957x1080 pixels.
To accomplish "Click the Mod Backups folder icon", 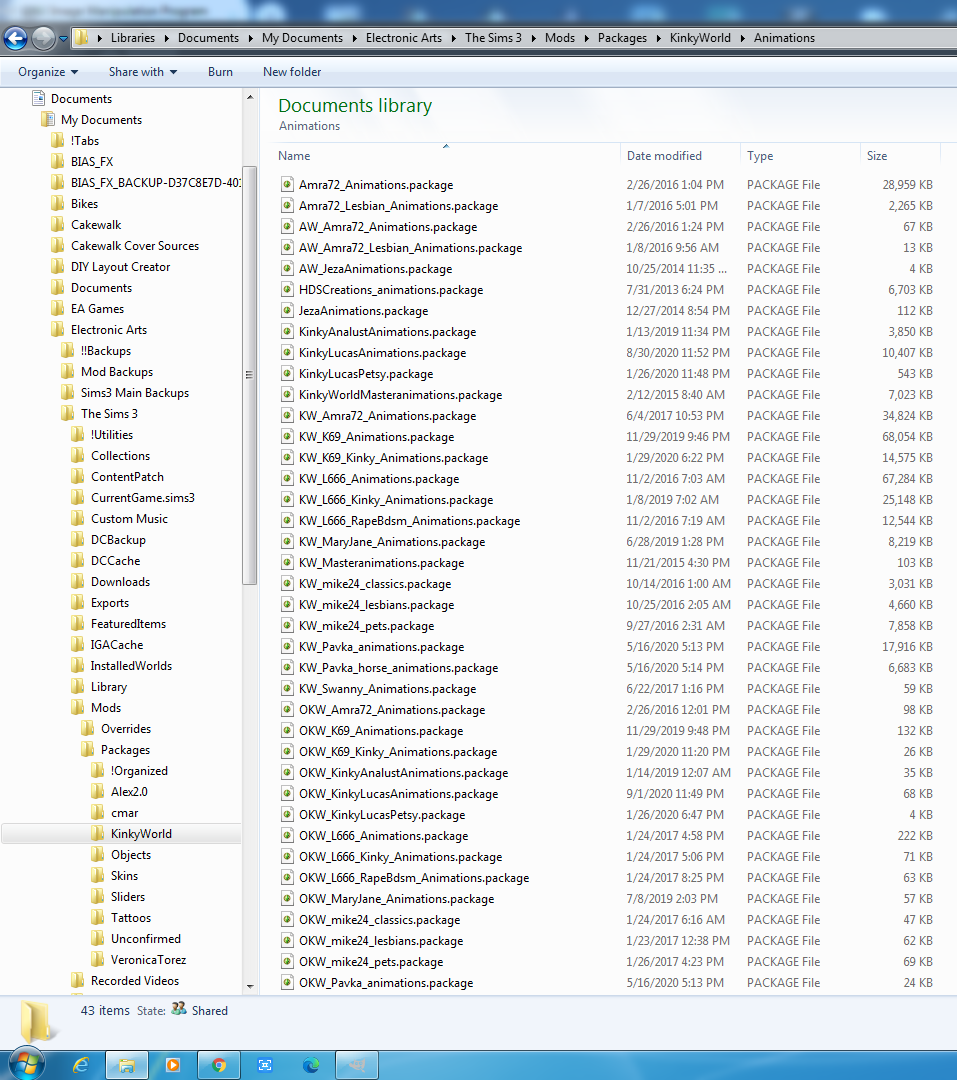I will 68,372.
